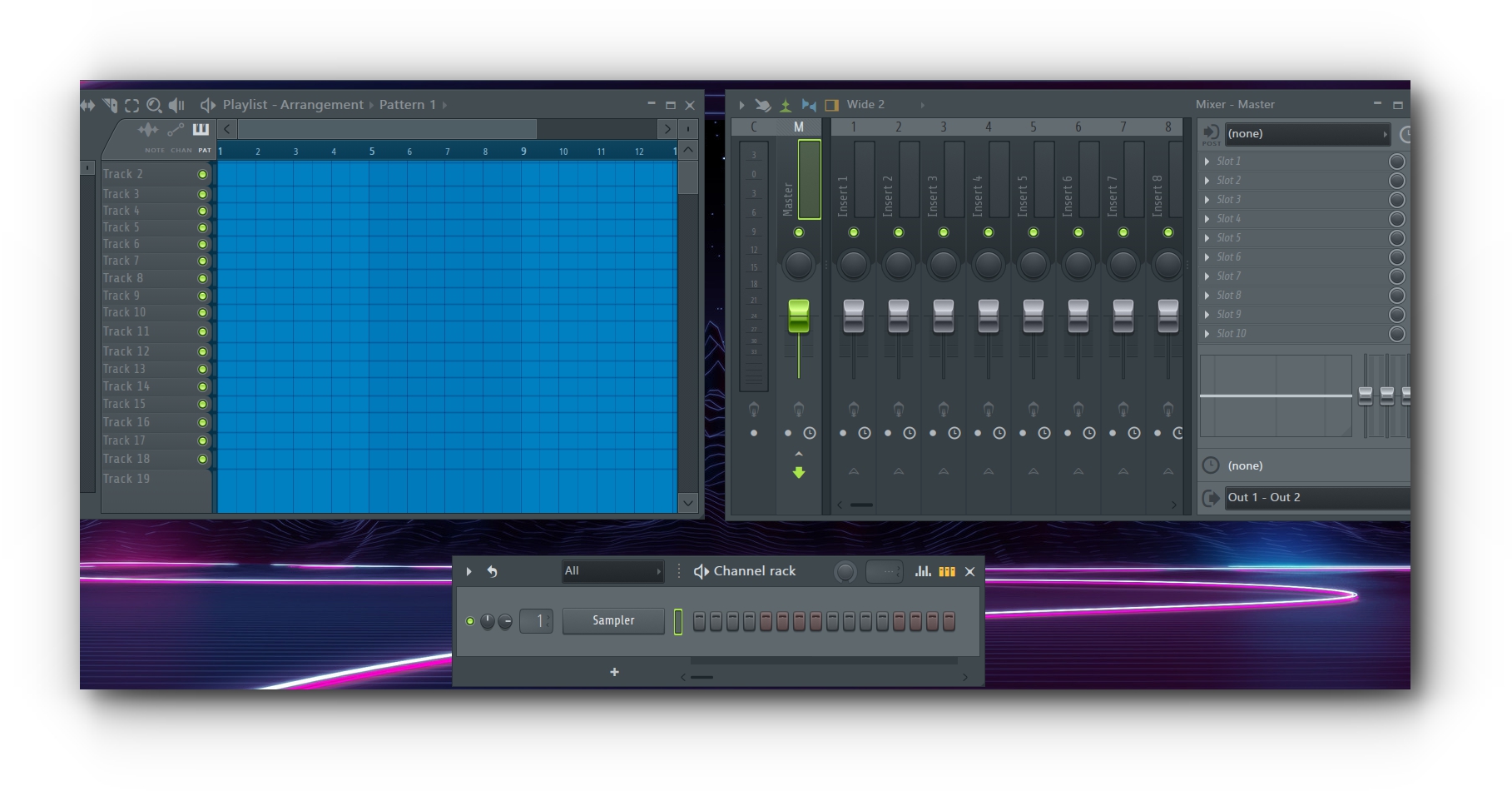Screen dimensions: 1512x791
Task: Toggle Channel rack orange step sequencer icon
Action: point(947,571)
